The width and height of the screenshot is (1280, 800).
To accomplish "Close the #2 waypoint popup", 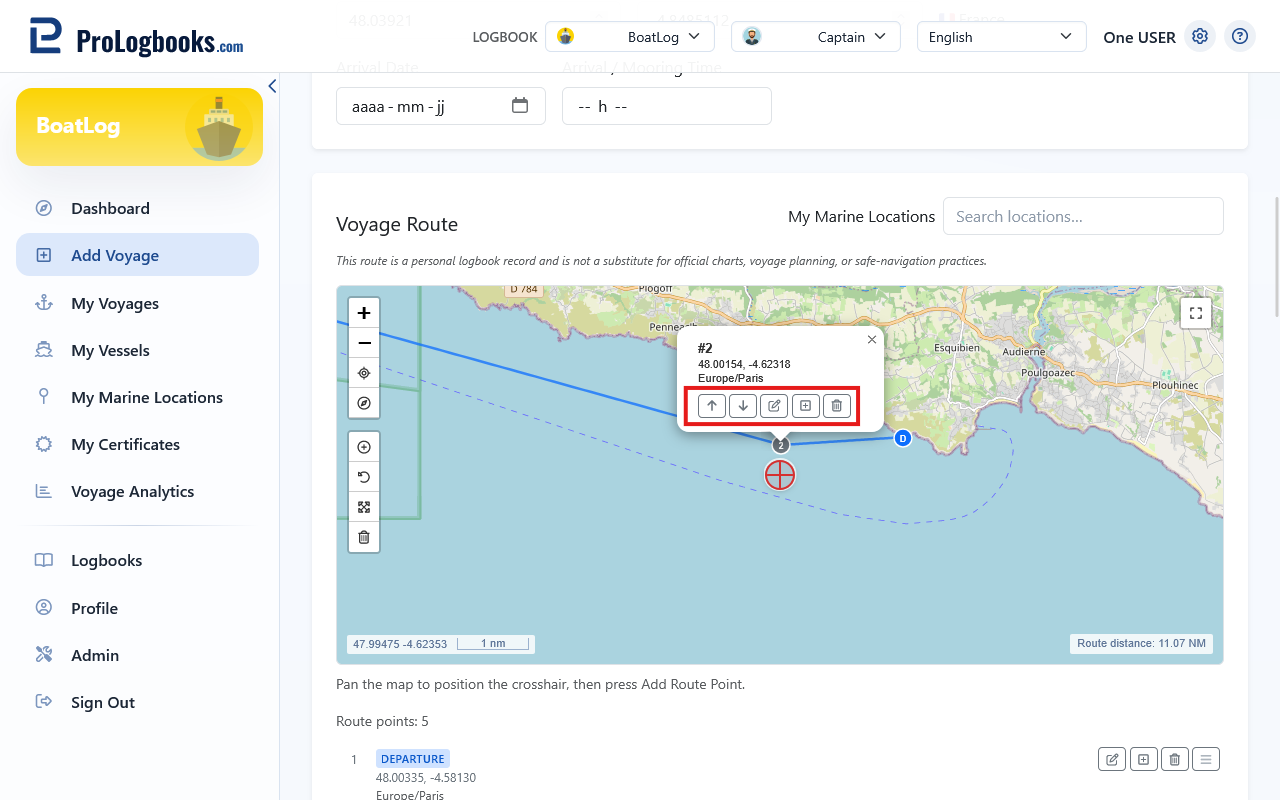I will (x=872, y=340).
